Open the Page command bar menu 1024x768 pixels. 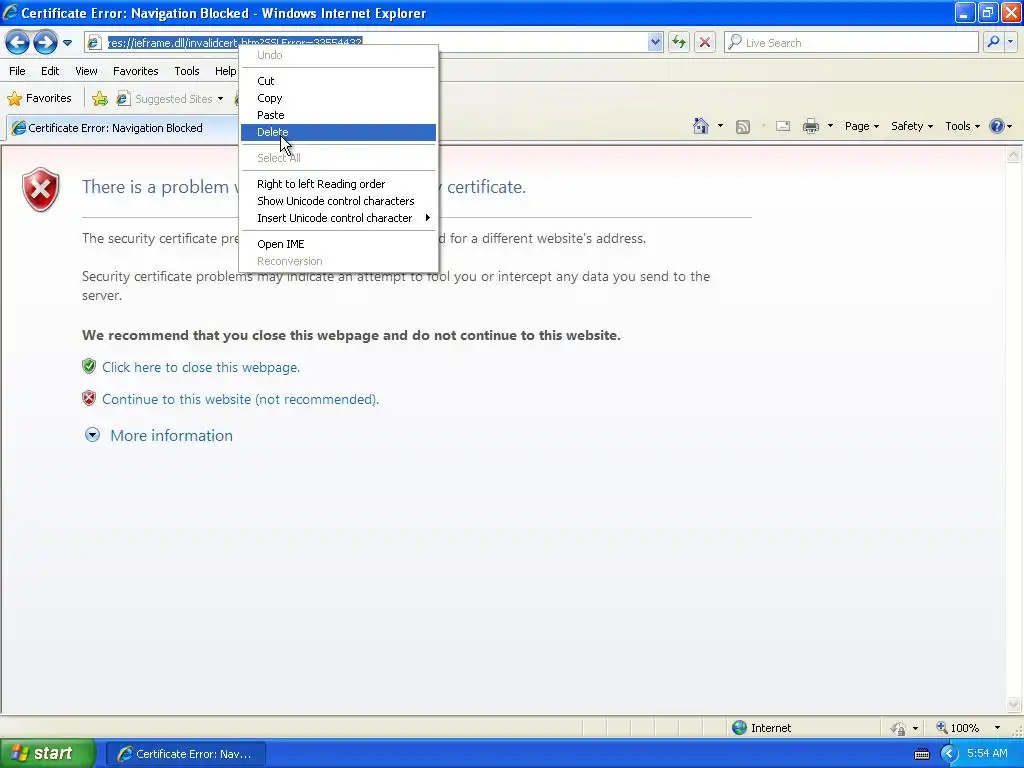(861, 126)
